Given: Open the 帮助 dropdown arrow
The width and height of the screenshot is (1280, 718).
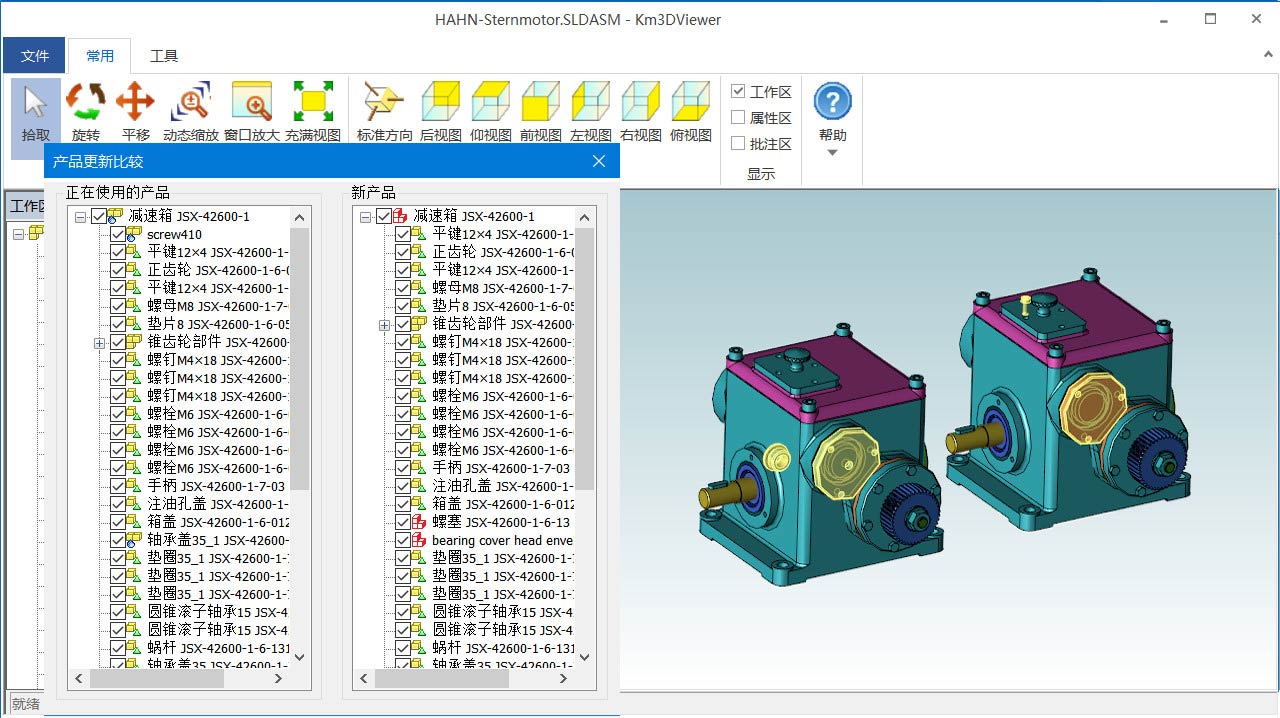Looking at the screenshot, I should click(x=832, y=153).
